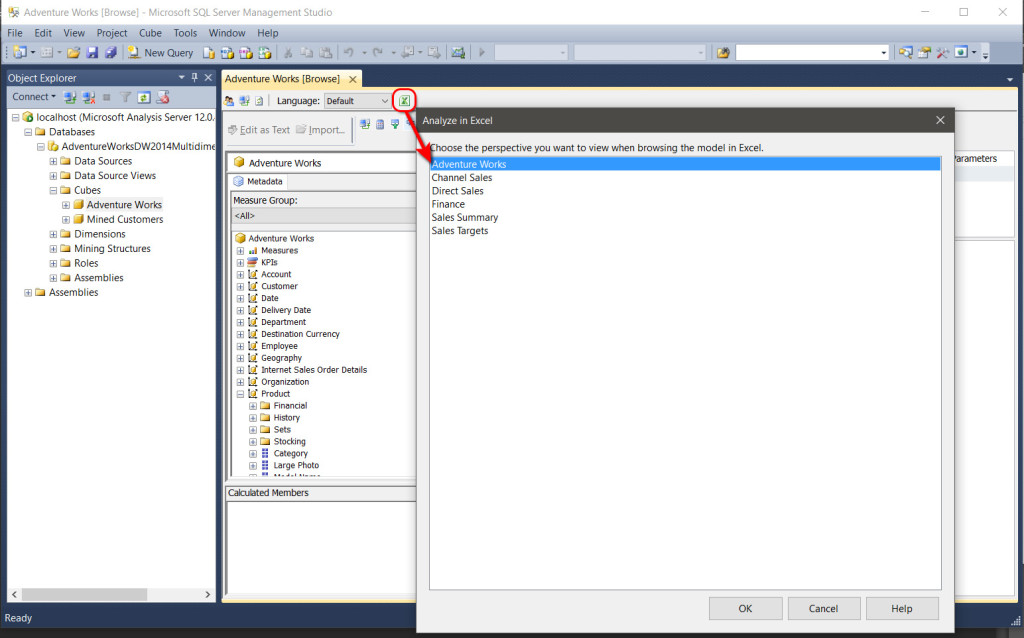Open the Cube menu
The height and width of the screenshot is (638, 1024).
click(150, 32)
